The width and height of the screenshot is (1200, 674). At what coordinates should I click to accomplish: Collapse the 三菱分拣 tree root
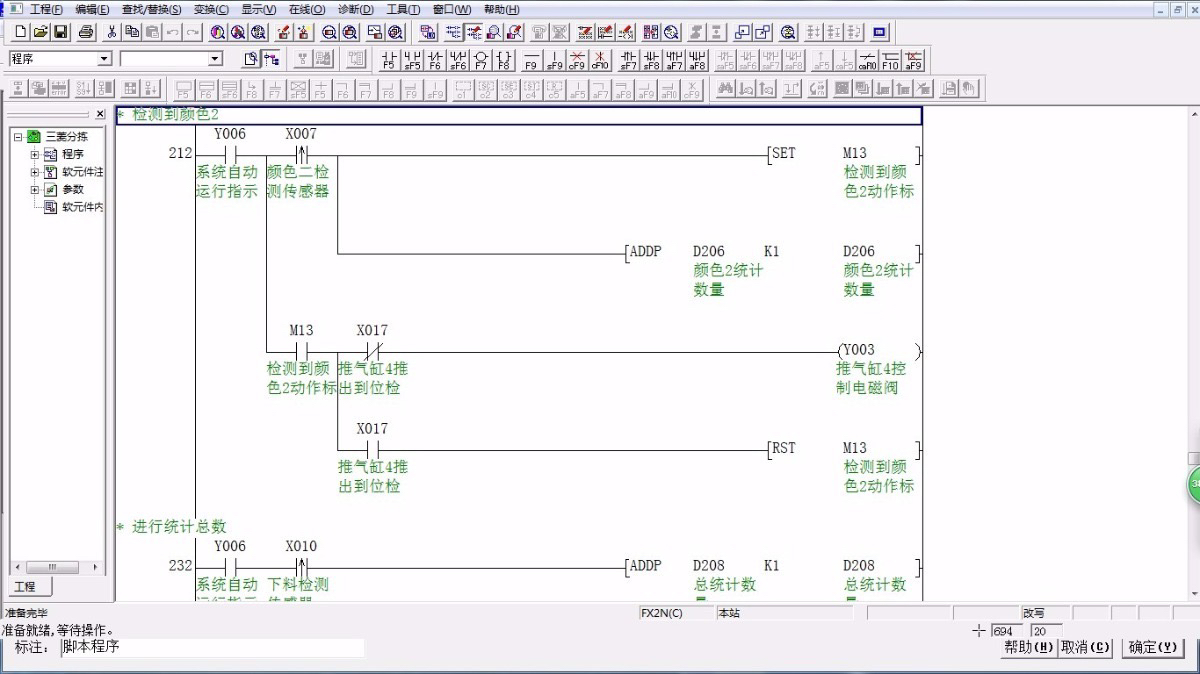(18, 136)
